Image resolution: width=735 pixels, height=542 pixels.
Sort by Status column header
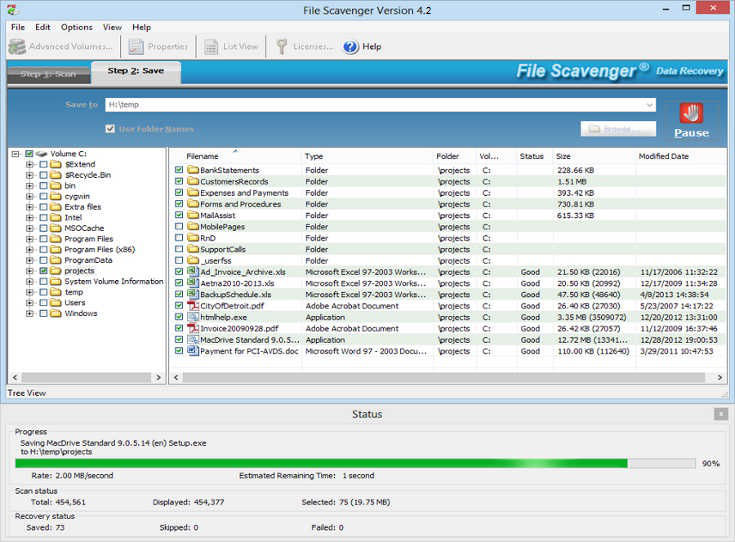click(534, 156)
